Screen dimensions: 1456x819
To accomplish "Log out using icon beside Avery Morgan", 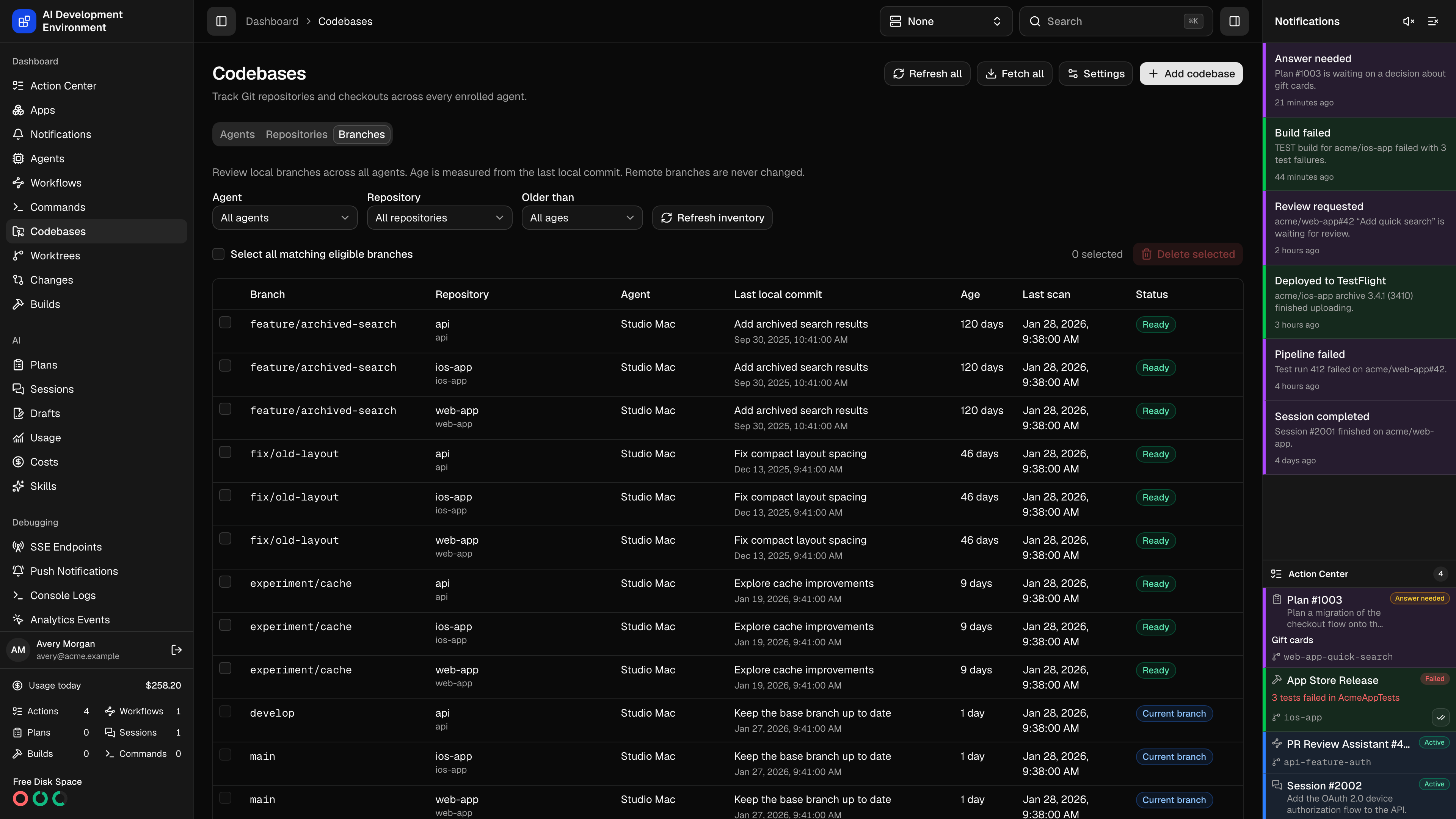I will [176, 650].
